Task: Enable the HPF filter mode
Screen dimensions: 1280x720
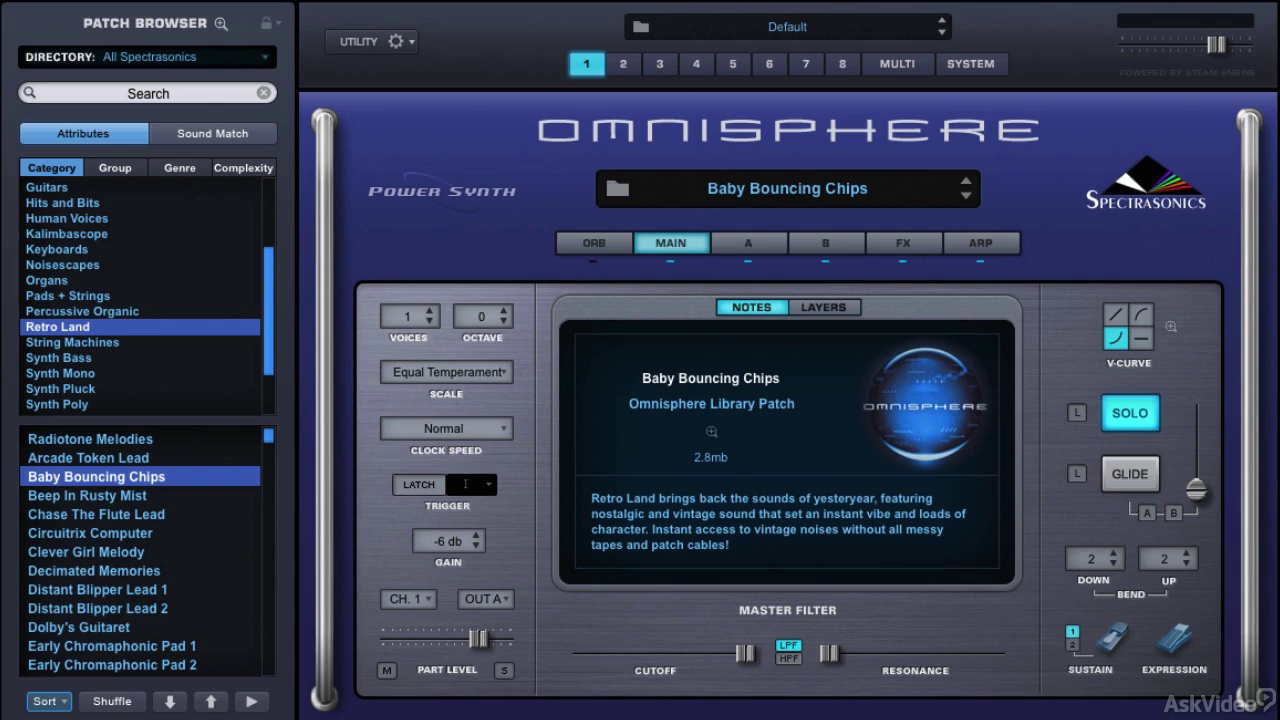Action: pyautogui.click(x=788, y=659)
